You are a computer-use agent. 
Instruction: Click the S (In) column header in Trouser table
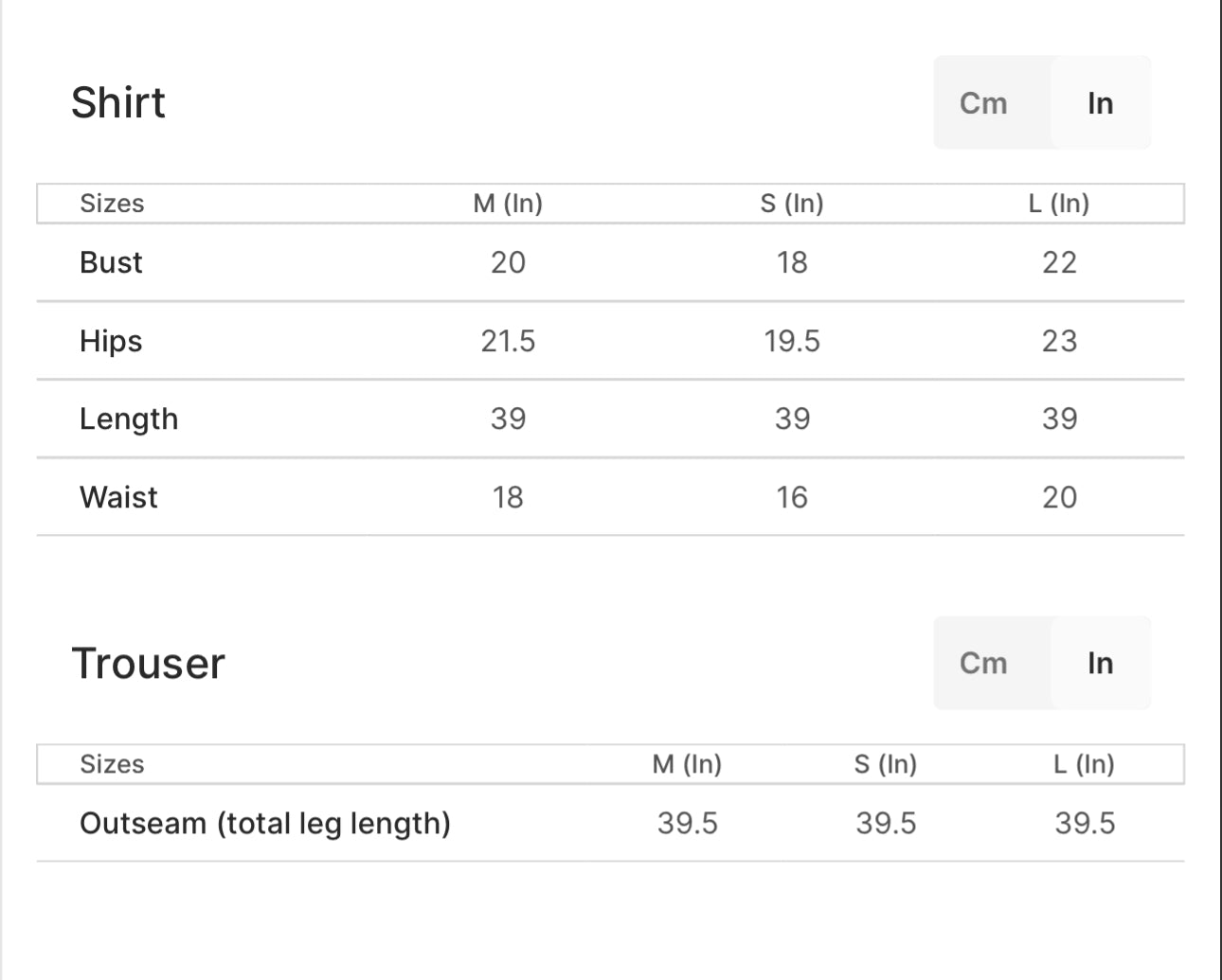click(886, 764)
